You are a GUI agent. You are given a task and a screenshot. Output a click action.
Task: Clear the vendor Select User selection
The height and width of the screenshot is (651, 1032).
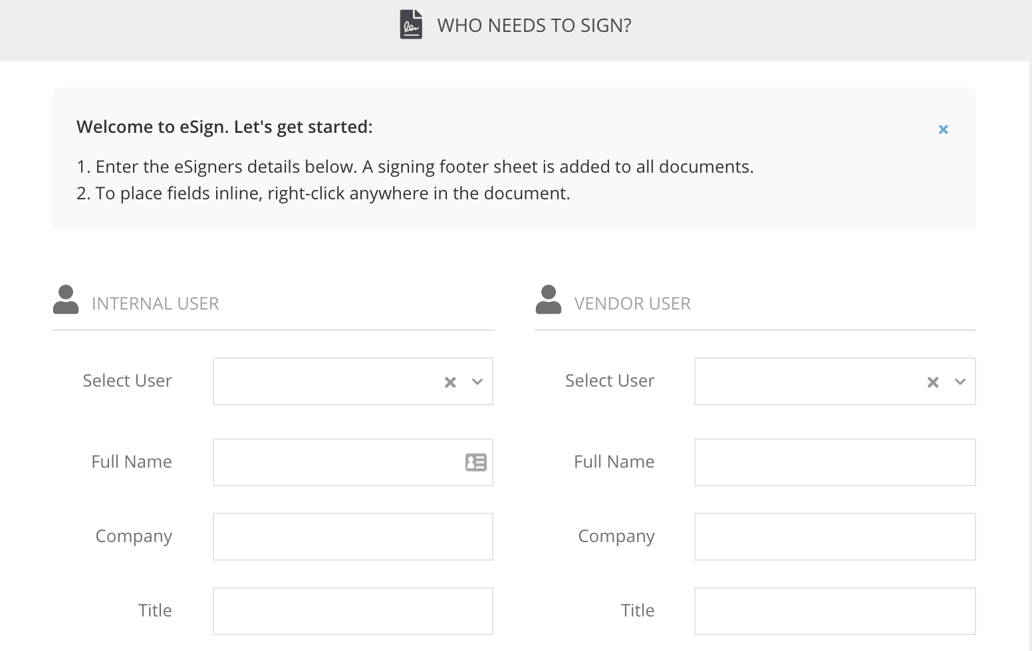point(932,381)
